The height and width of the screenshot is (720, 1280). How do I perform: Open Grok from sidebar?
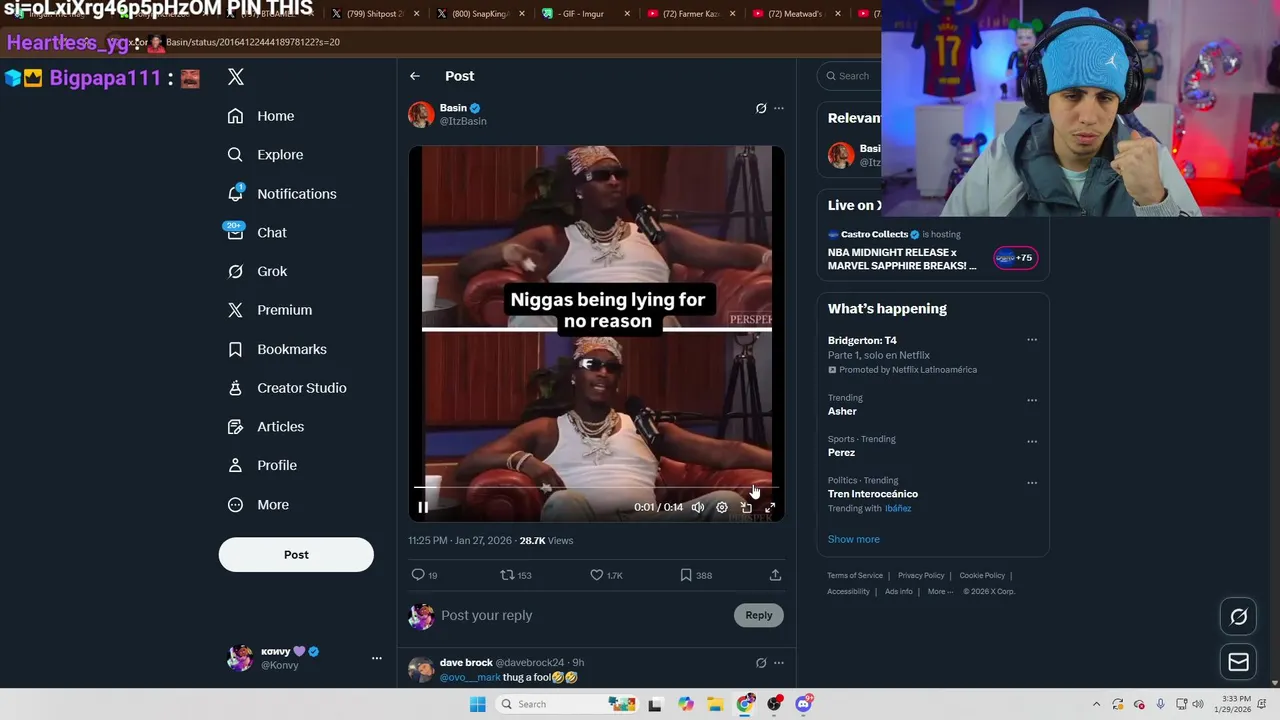tap(257, 271)
